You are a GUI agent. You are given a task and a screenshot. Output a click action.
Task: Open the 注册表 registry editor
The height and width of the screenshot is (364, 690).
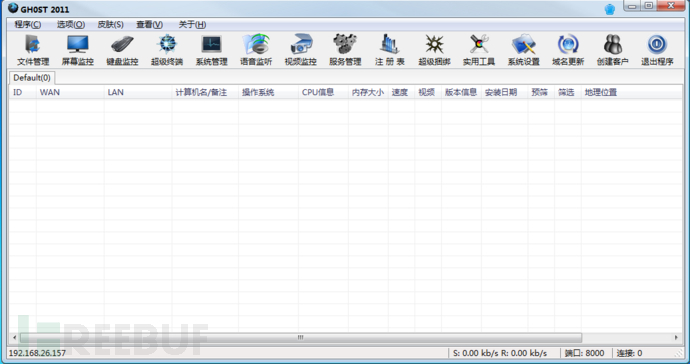[x=390, y=50]
